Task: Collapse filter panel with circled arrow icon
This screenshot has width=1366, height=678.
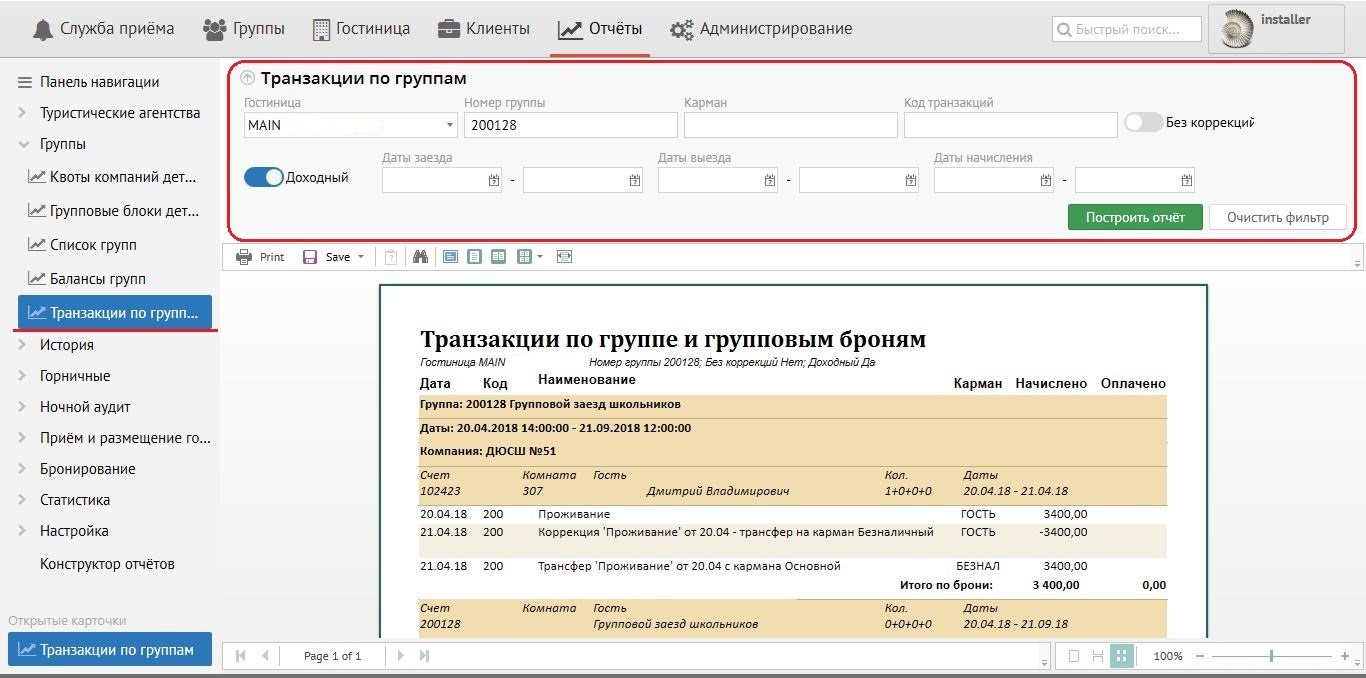Action: [x=248, y=78]
